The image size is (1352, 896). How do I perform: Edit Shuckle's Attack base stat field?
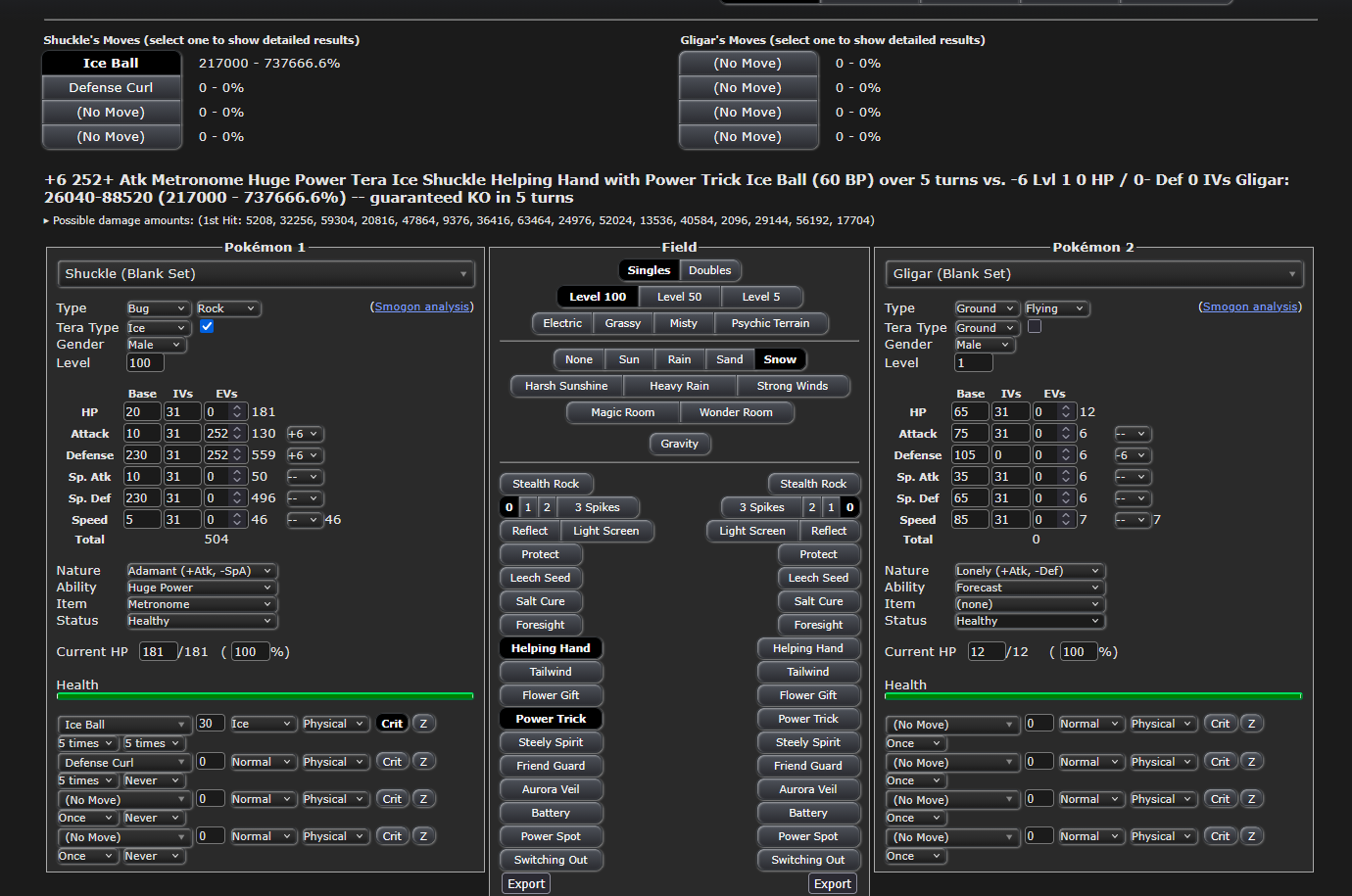pyautogui.click(x=142, y=434)
